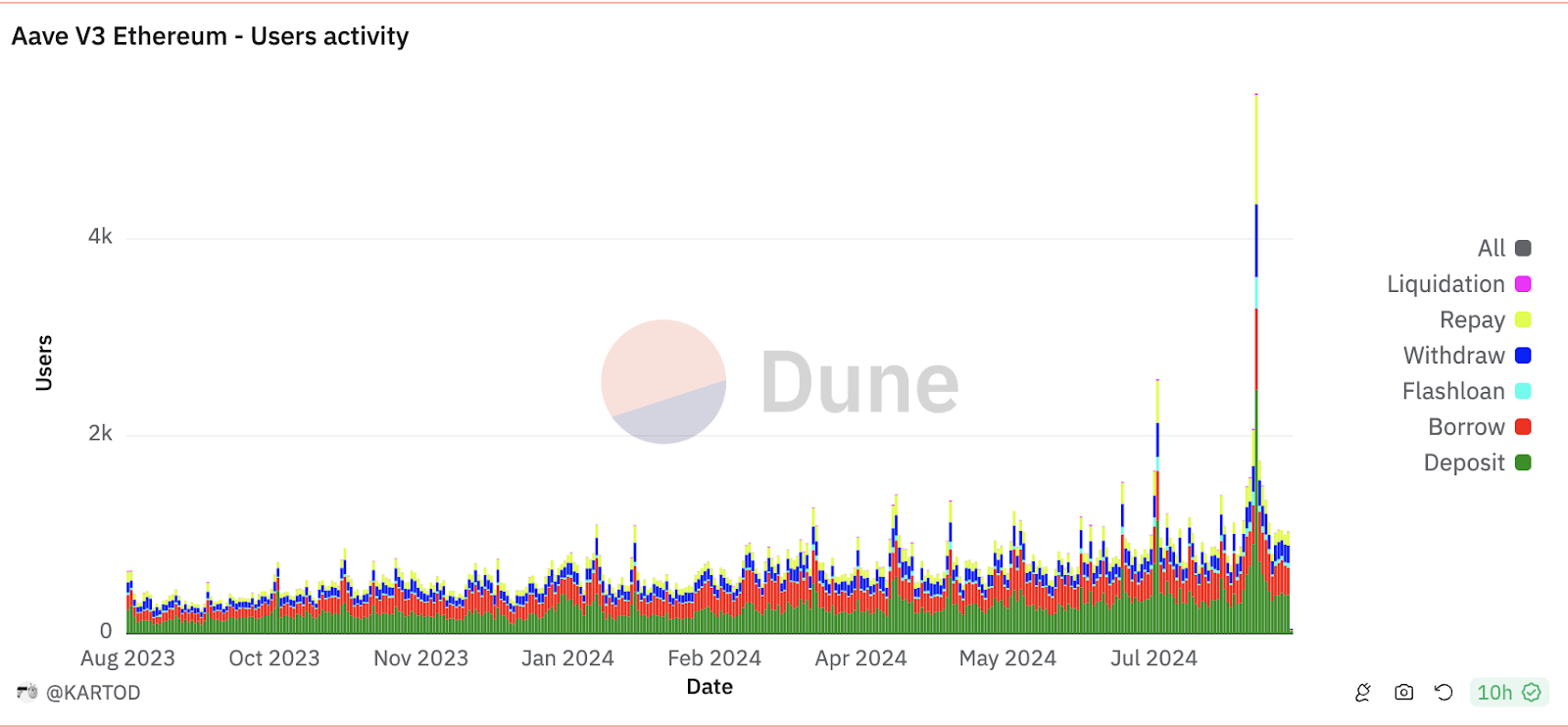Toggle the Deposit series legend label
This screenshot has height=727, width=1568.
point(1464,462)
